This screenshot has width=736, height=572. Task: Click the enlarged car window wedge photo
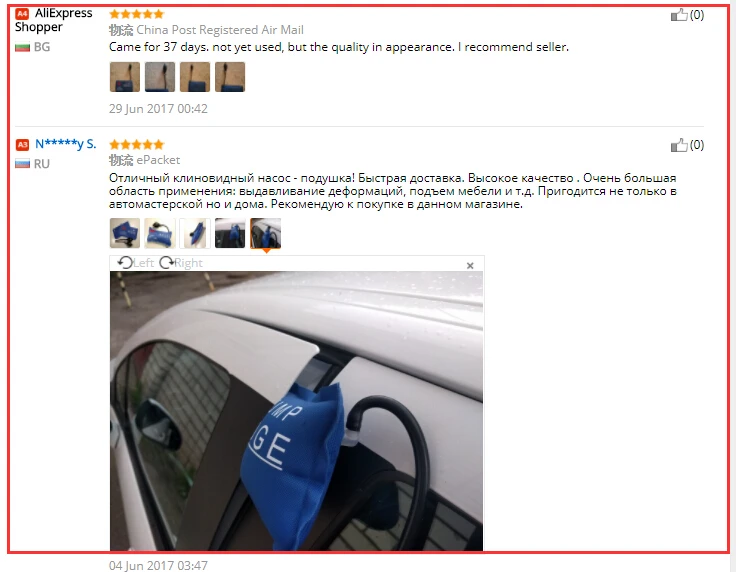pos(296,411)
